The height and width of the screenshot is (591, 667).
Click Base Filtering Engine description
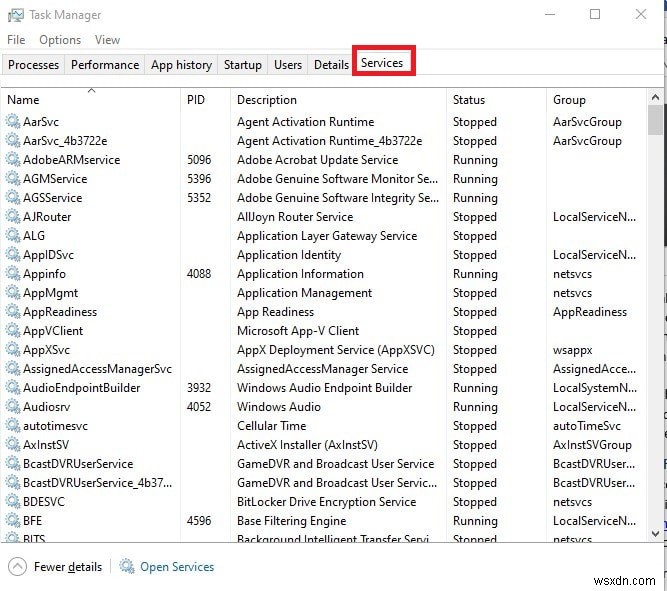coord(291,521)
